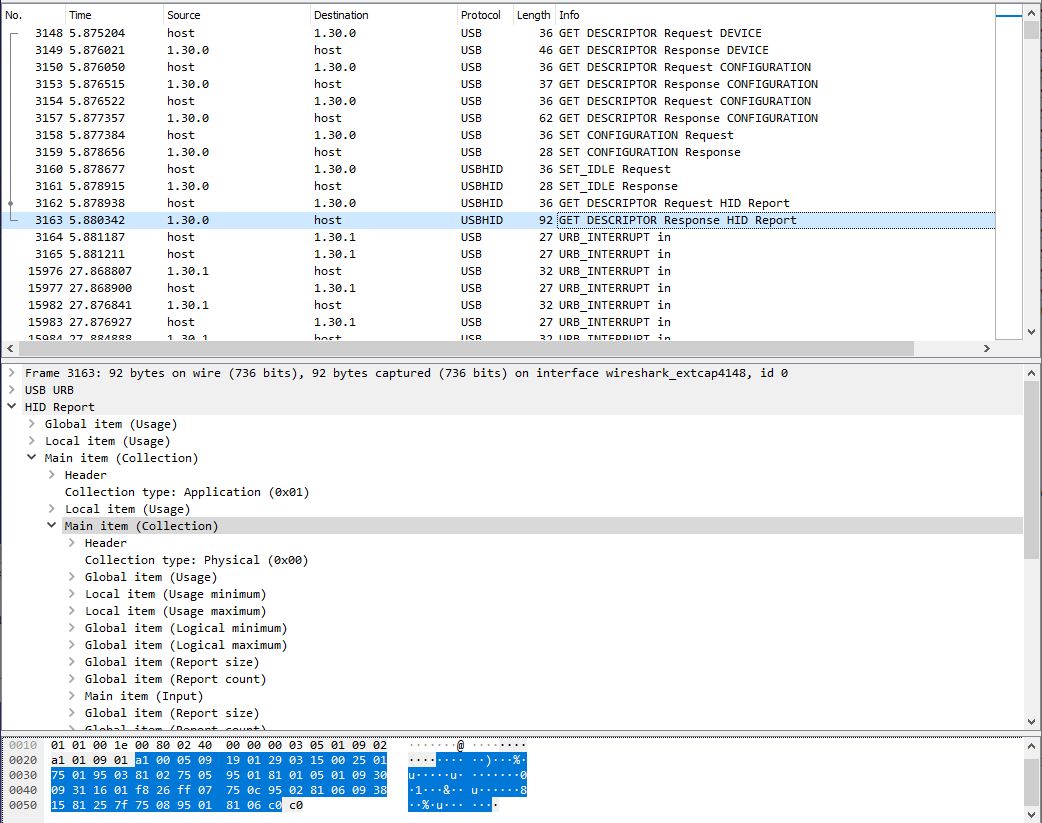Select packet 3160 SET_IDLE Request

click(498, 169)
